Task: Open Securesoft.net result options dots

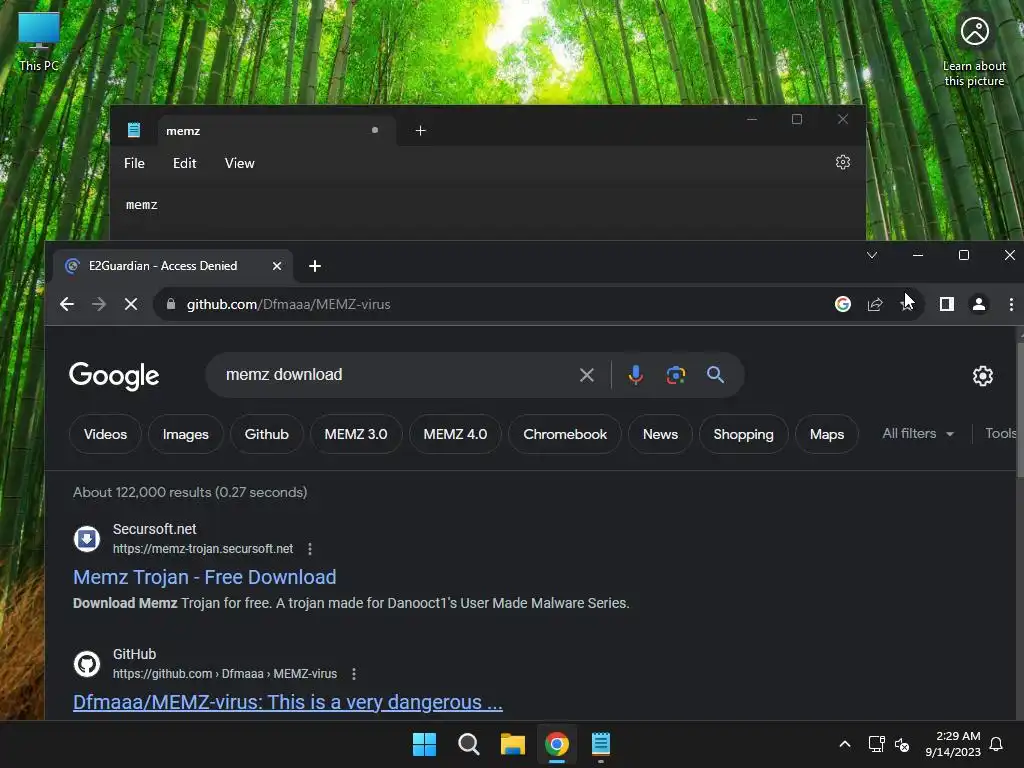Action: (310, 549)
